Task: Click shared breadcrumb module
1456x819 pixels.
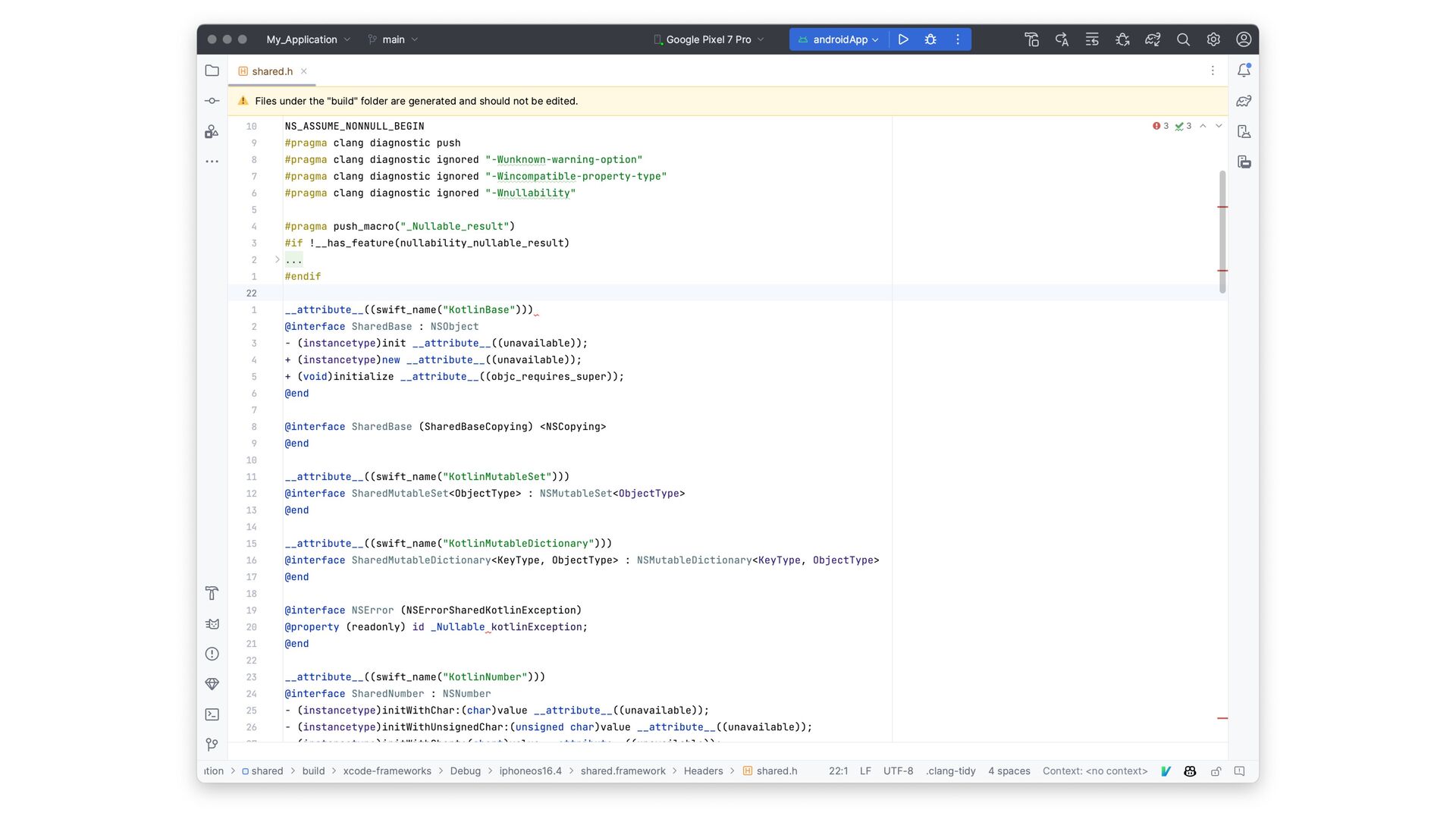Action: pos(262,771)
